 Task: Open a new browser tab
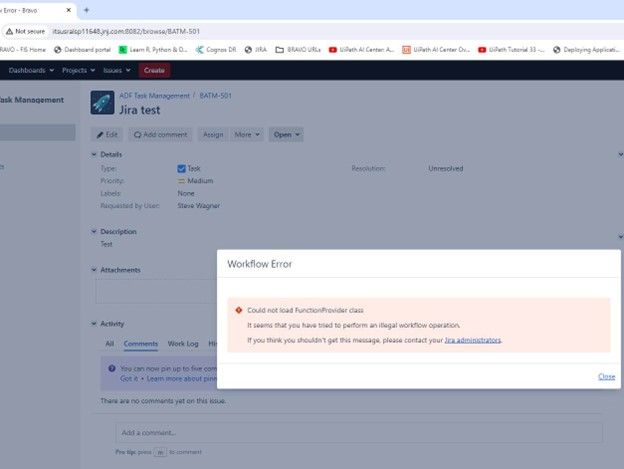[x=86, y=10]
